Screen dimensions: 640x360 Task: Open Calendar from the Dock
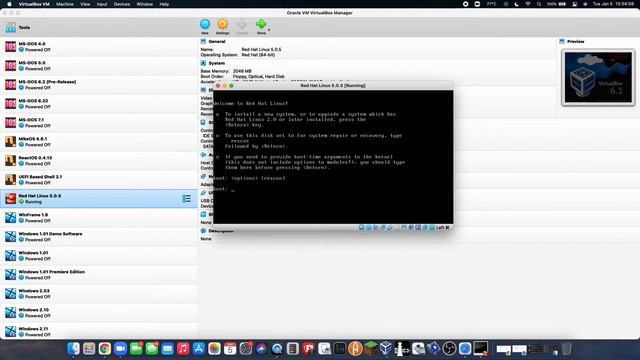(x=230, y=349)
